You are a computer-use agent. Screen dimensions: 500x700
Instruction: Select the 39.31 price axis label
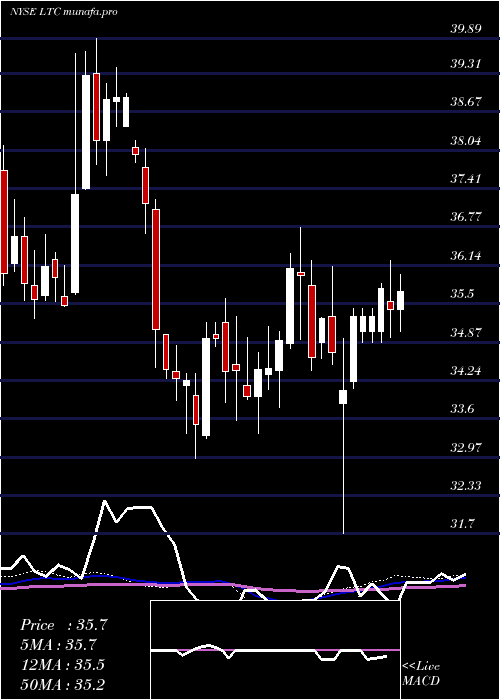point(466,64)
